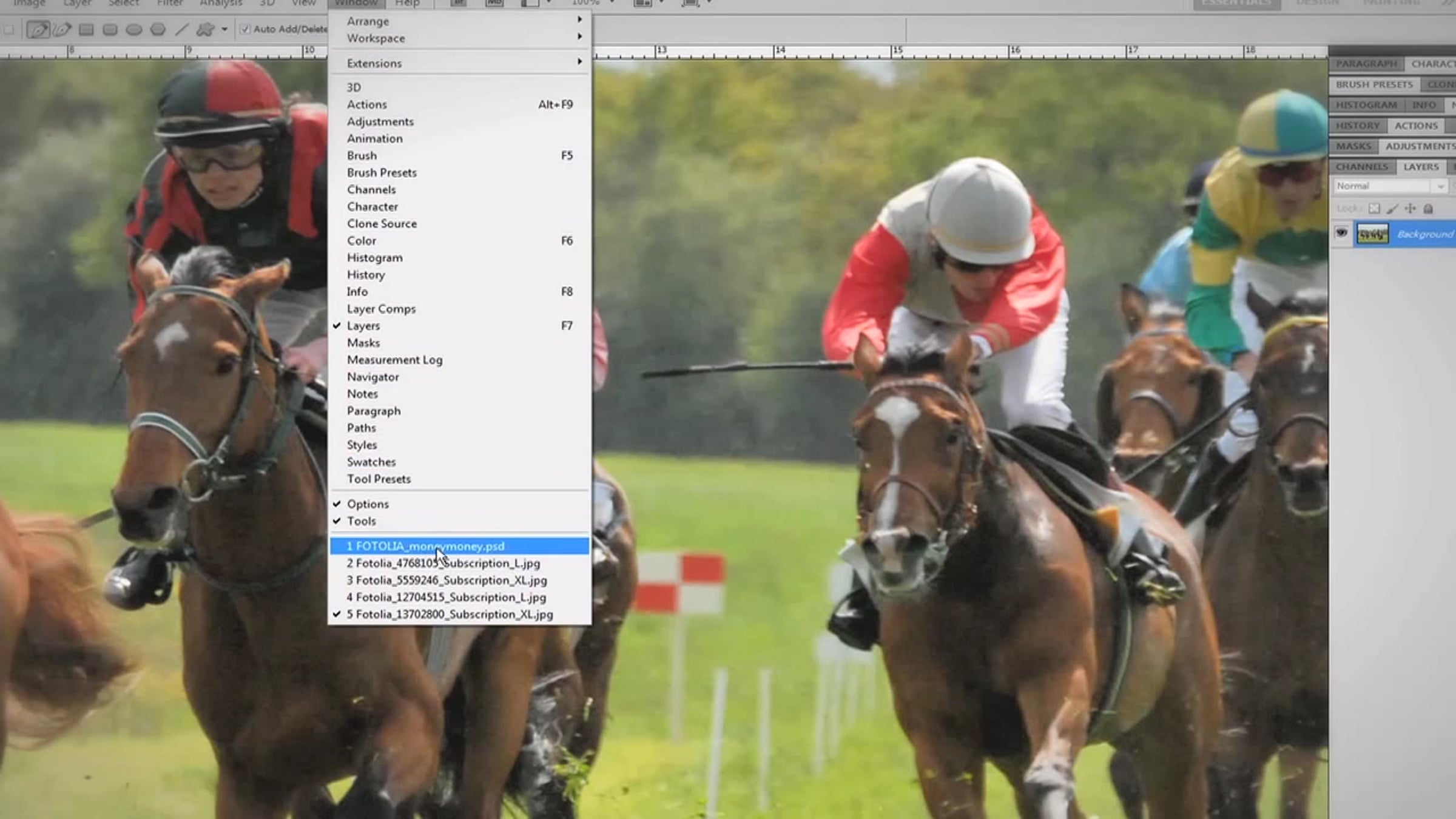Switch to the Channels panel tab
1456x819 pixels.
(x=1361, y=167)
